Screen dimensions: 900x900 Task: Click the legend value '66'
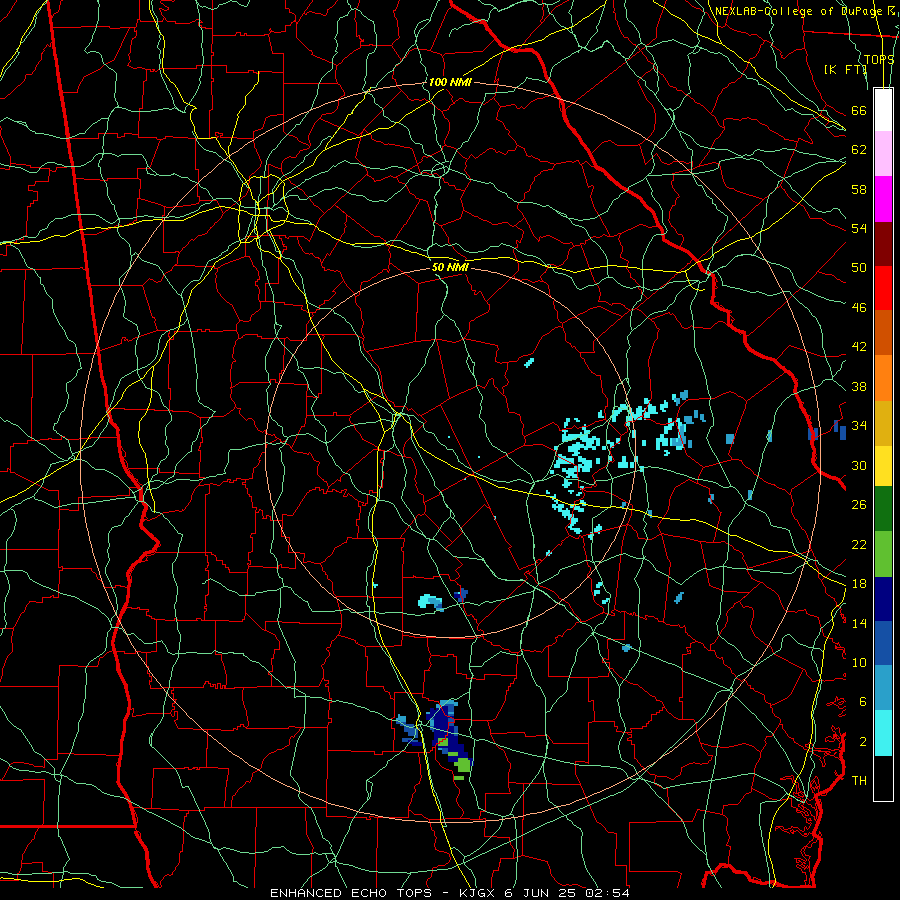(x=859, y=110)
